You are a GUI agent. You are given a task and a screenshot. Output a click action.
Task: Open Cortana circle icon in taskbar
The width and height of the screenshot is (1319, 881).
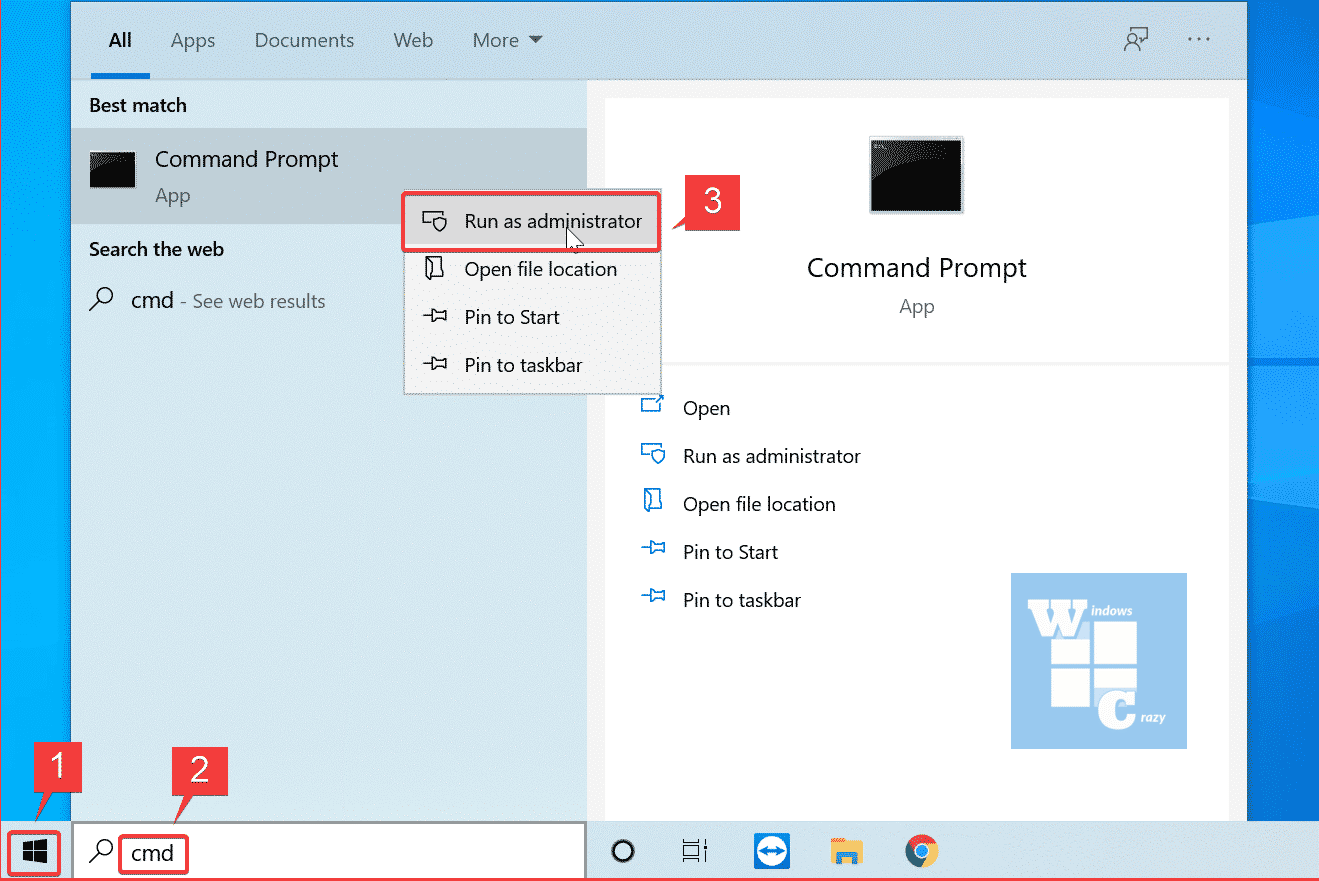click(x=623, y=852)
